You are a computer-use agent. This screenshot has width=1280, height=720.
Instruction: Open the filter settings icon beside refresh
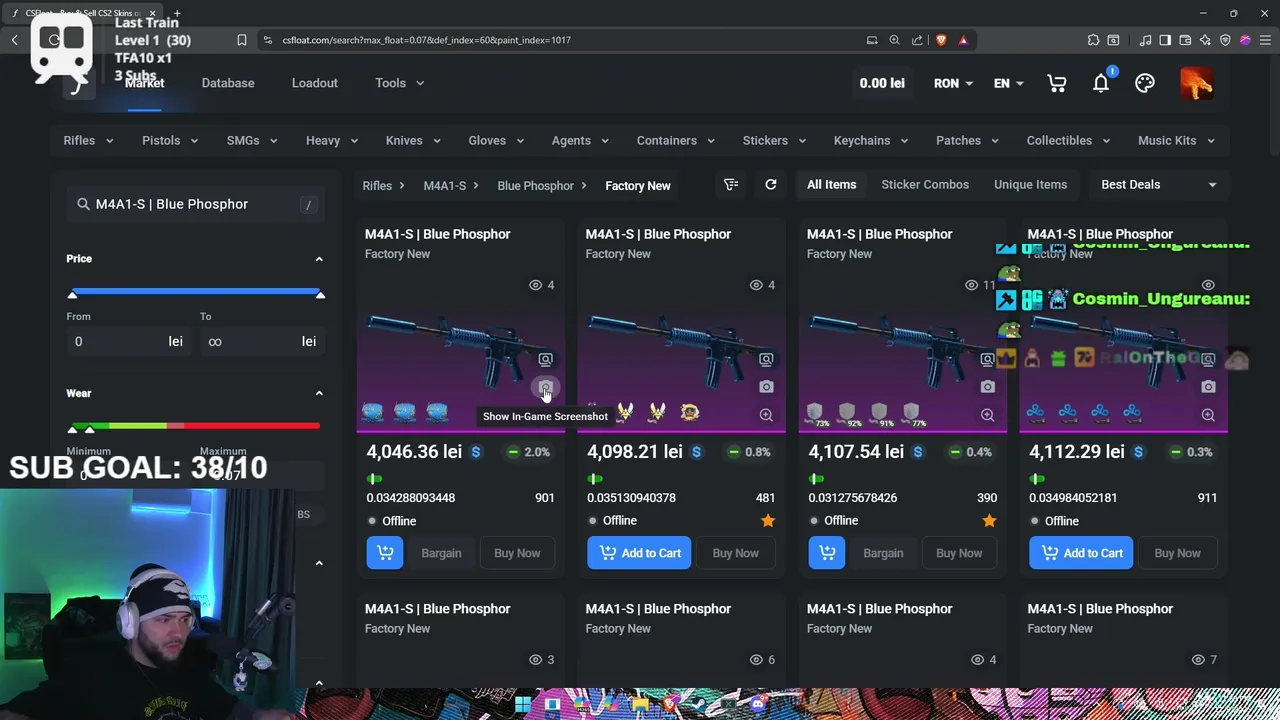[x=731, y=184]
